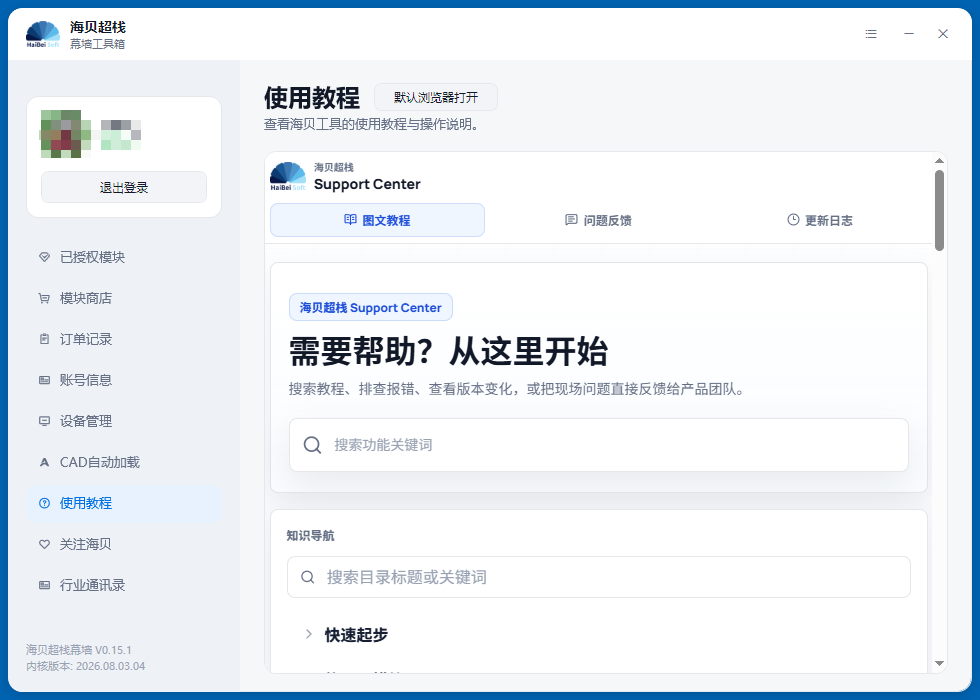980x700 pixels.
Task: Close the application window
Action: [x=943, y=34]
